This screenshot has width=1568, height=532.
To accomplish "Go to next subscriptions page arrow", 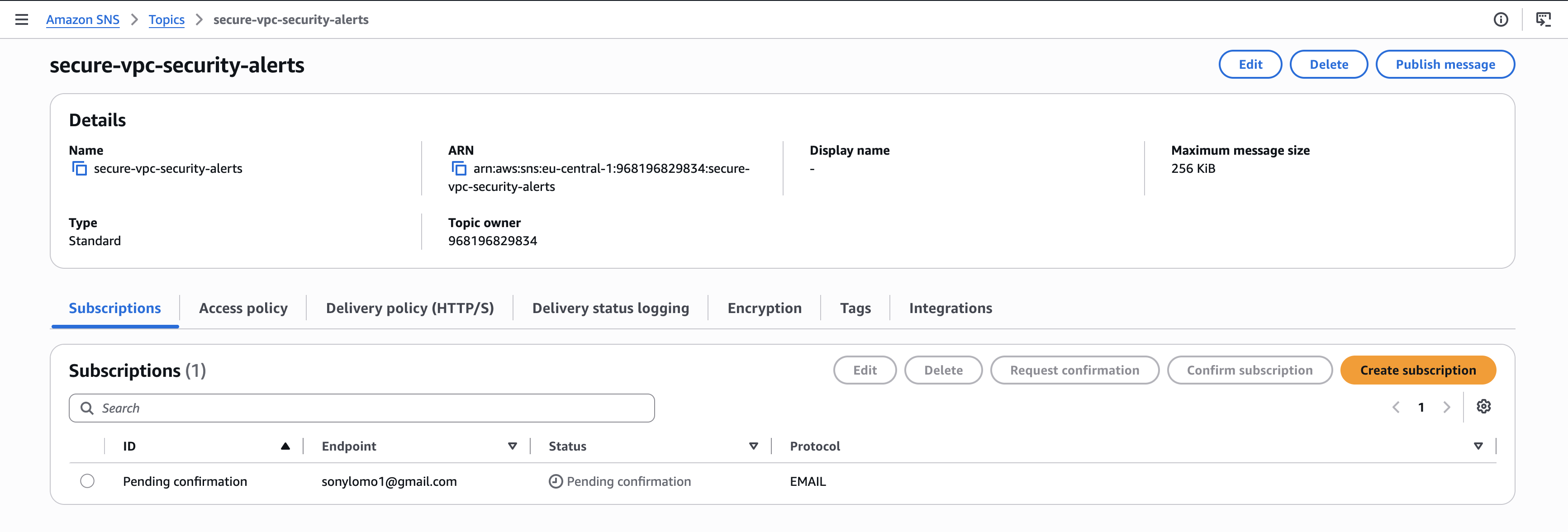I will 1447,407.
